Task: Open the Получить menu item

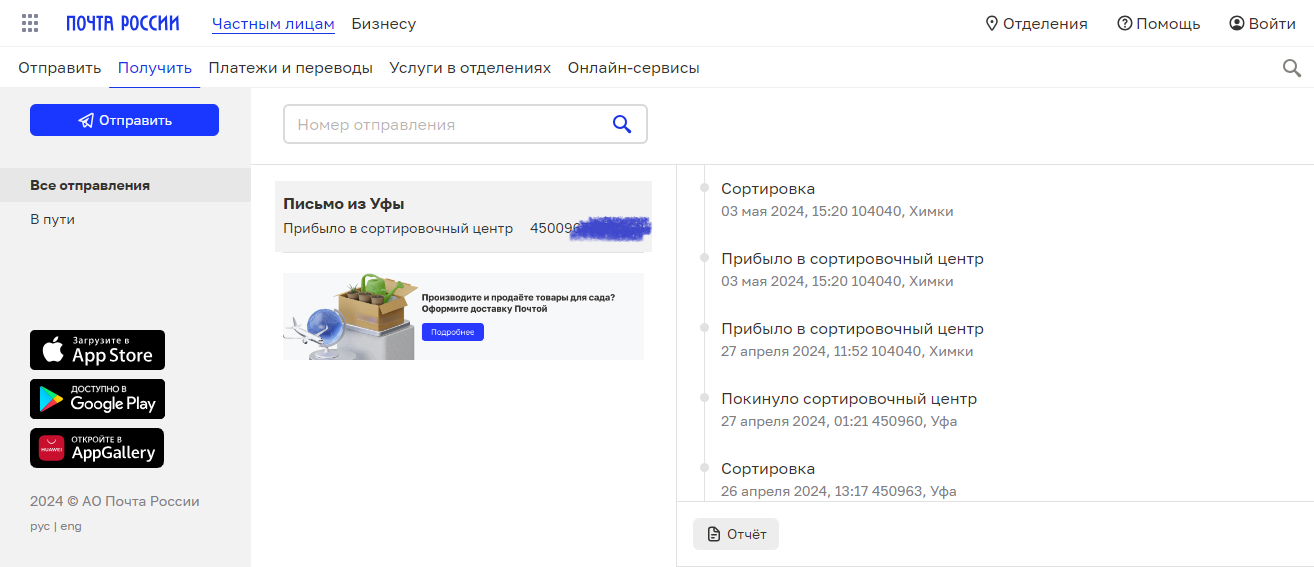Action: click(155, 68)
